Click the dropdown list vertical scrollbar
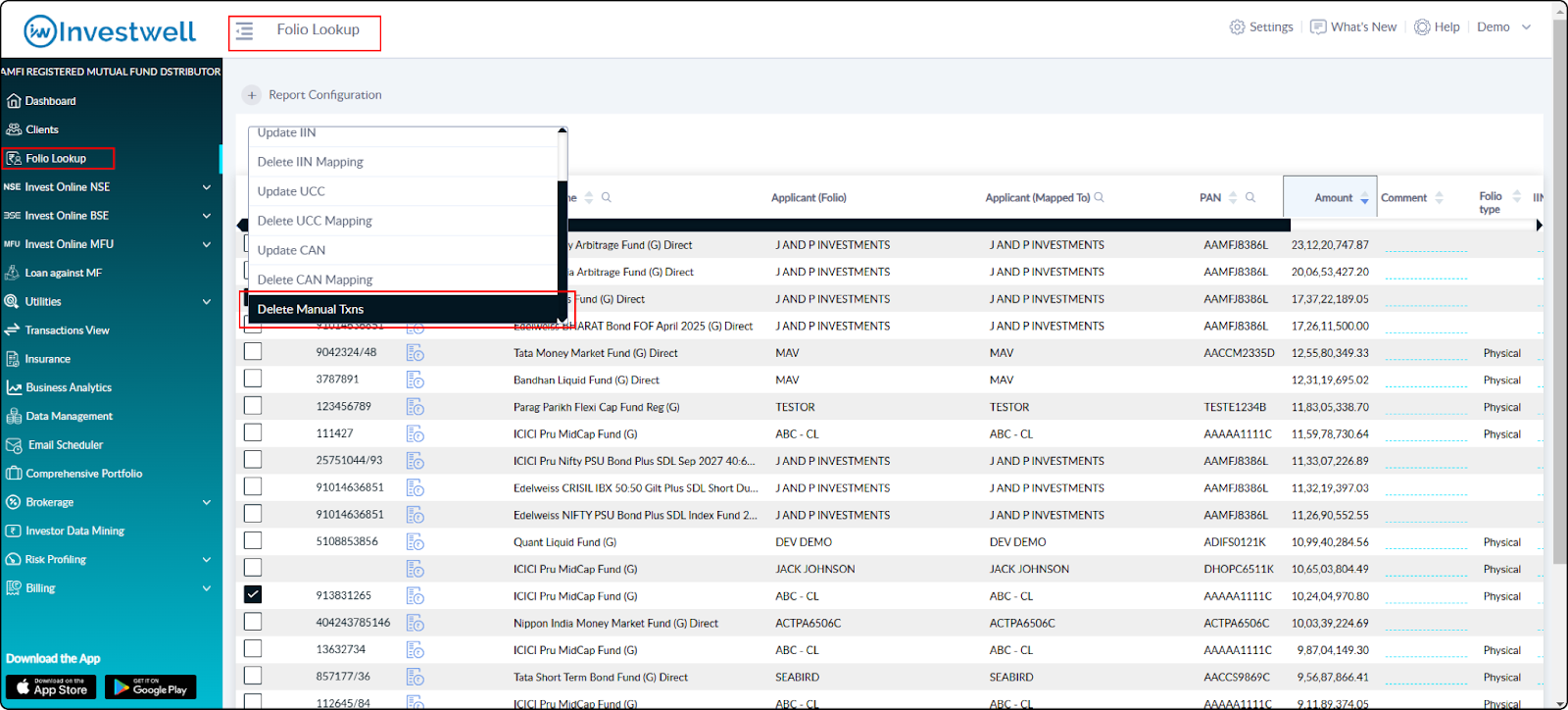The width and height of the screenshot is (1568, 710). click(563, 250)
